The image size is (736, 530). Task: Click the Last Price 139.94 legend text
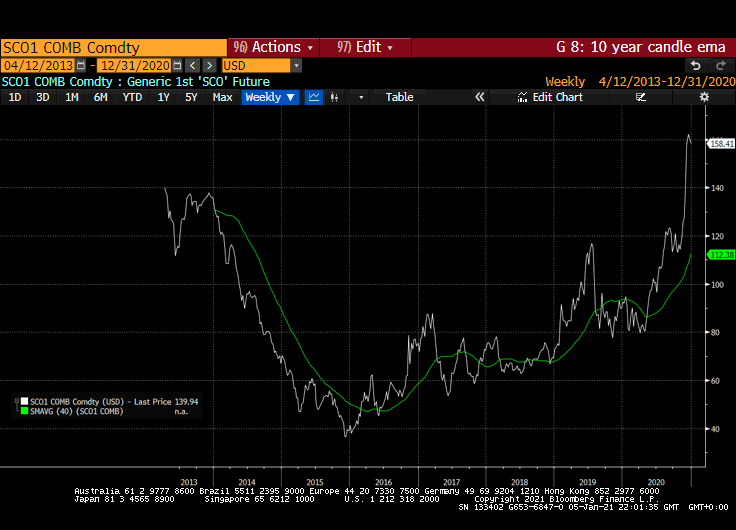tap(166, 402)
